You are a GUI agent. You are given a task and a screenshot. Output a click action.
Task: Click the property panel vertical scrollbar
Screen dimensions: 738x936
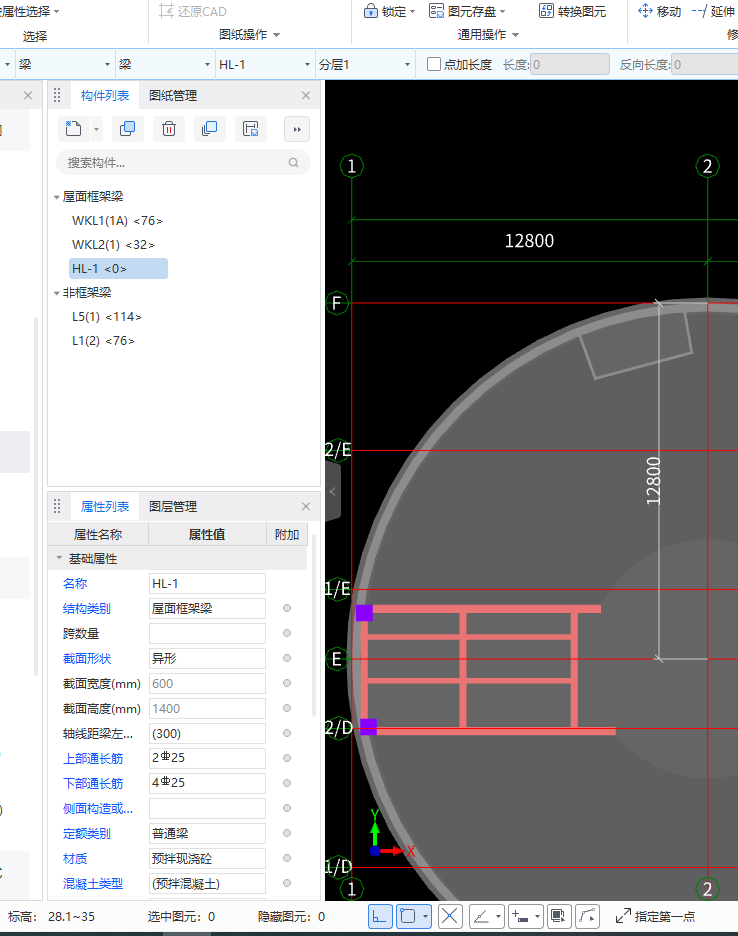tap(314, 624)
